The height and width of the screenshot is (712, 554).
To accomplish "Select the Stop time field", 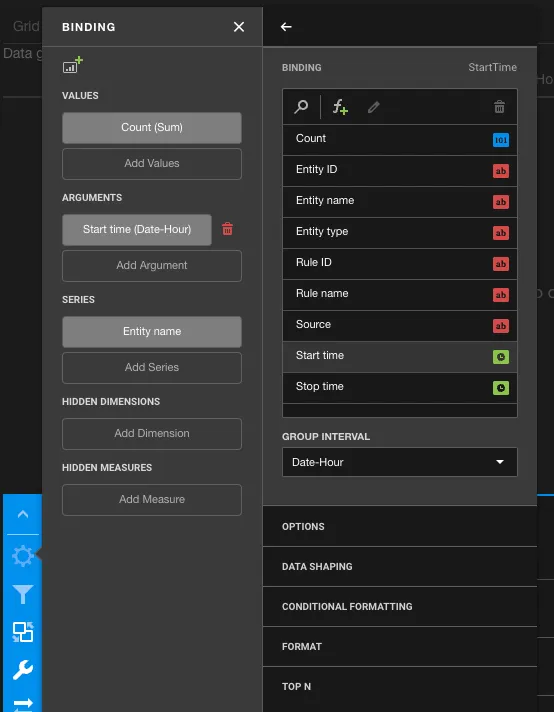I will pyautogui.click(x=400, y=387).
